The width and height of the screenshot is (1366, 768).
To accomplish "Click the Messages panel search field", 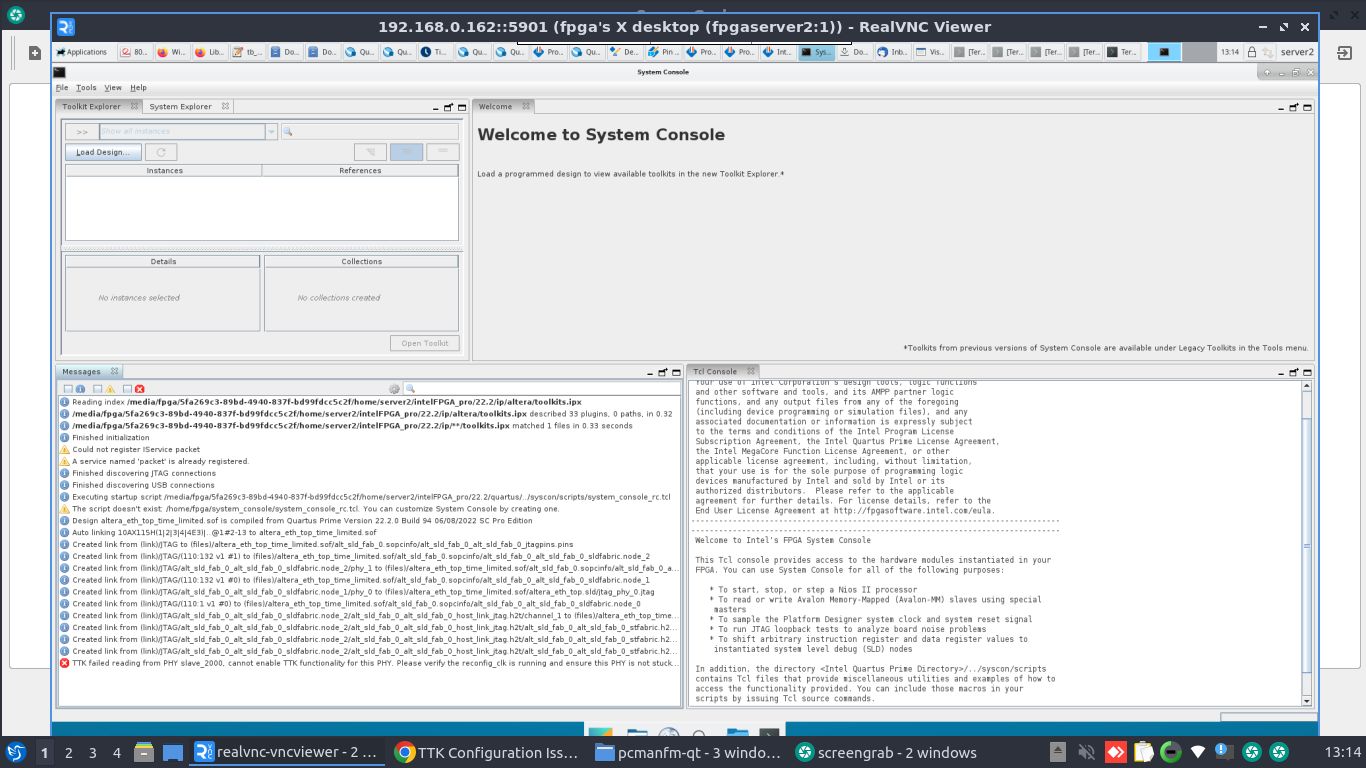I will click(x=541, y=389).
